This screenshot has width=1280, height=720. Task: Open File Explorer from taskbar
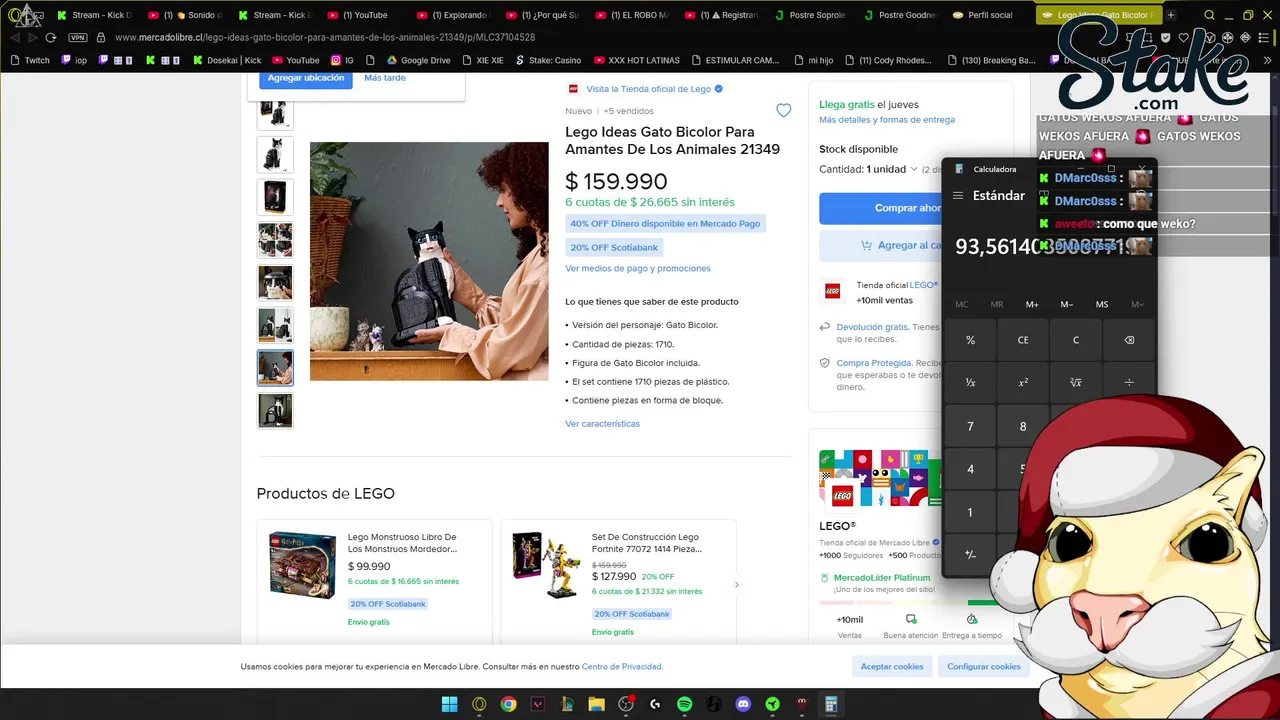(x=596, y=704)
